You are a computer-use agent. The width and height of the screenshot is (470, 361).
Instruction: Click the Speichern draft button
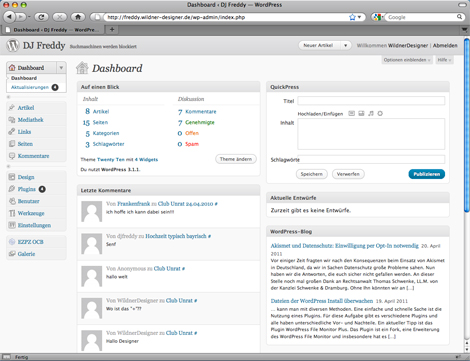[x=312, y=174]
